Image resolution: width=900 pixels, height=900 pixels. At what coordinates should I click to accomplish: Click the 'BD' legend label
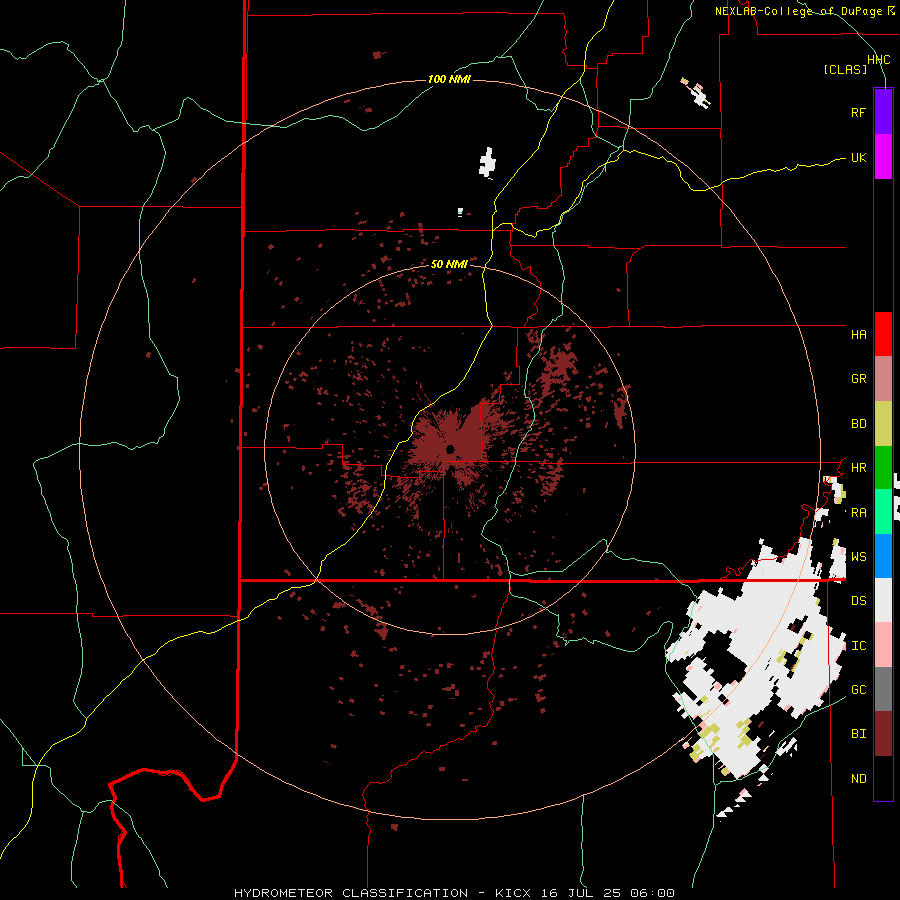point(858,424)
